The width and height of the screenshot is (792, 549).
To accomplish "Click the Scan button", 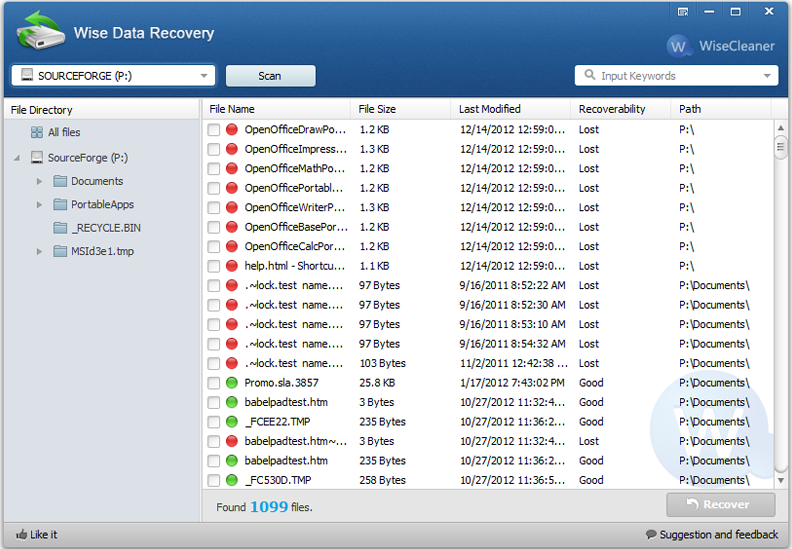I will (271, 76).
